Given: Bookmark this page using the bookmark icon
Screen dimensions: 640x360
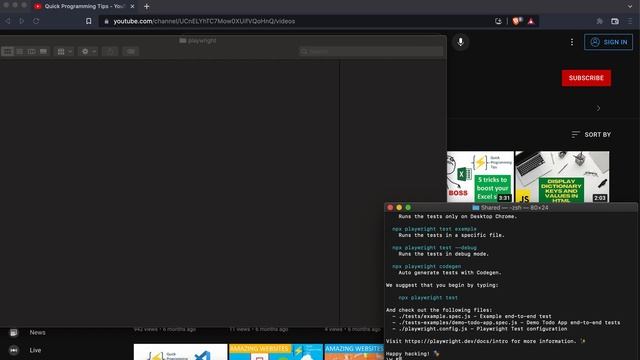Looking at the screenshot, I should pos(89,21).
